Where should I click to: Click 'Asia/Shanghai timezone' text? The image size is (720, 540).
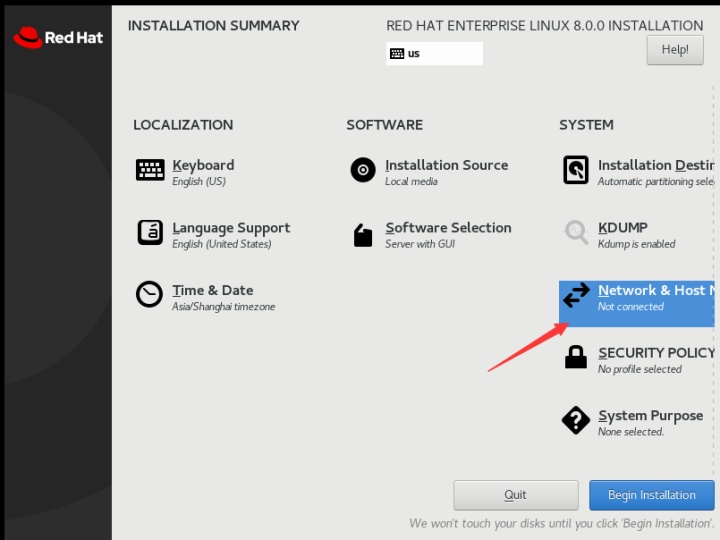click(224, 306)
